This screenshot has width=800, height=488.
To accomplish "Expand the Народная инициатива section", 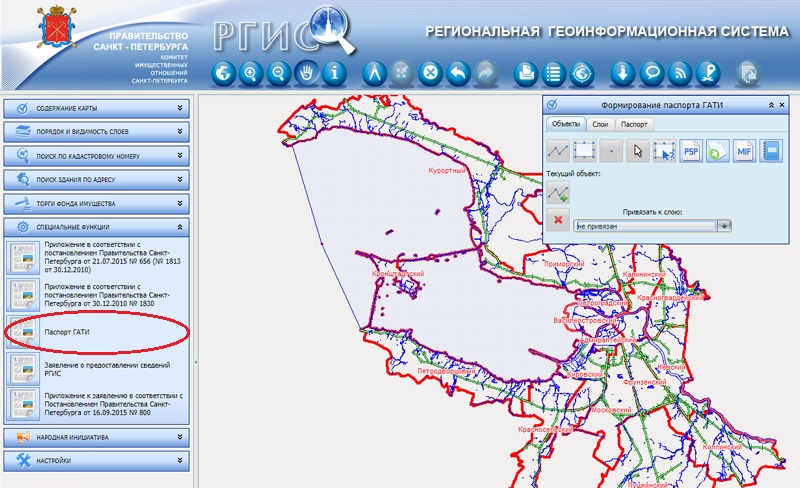I will (x=96, y=437).
